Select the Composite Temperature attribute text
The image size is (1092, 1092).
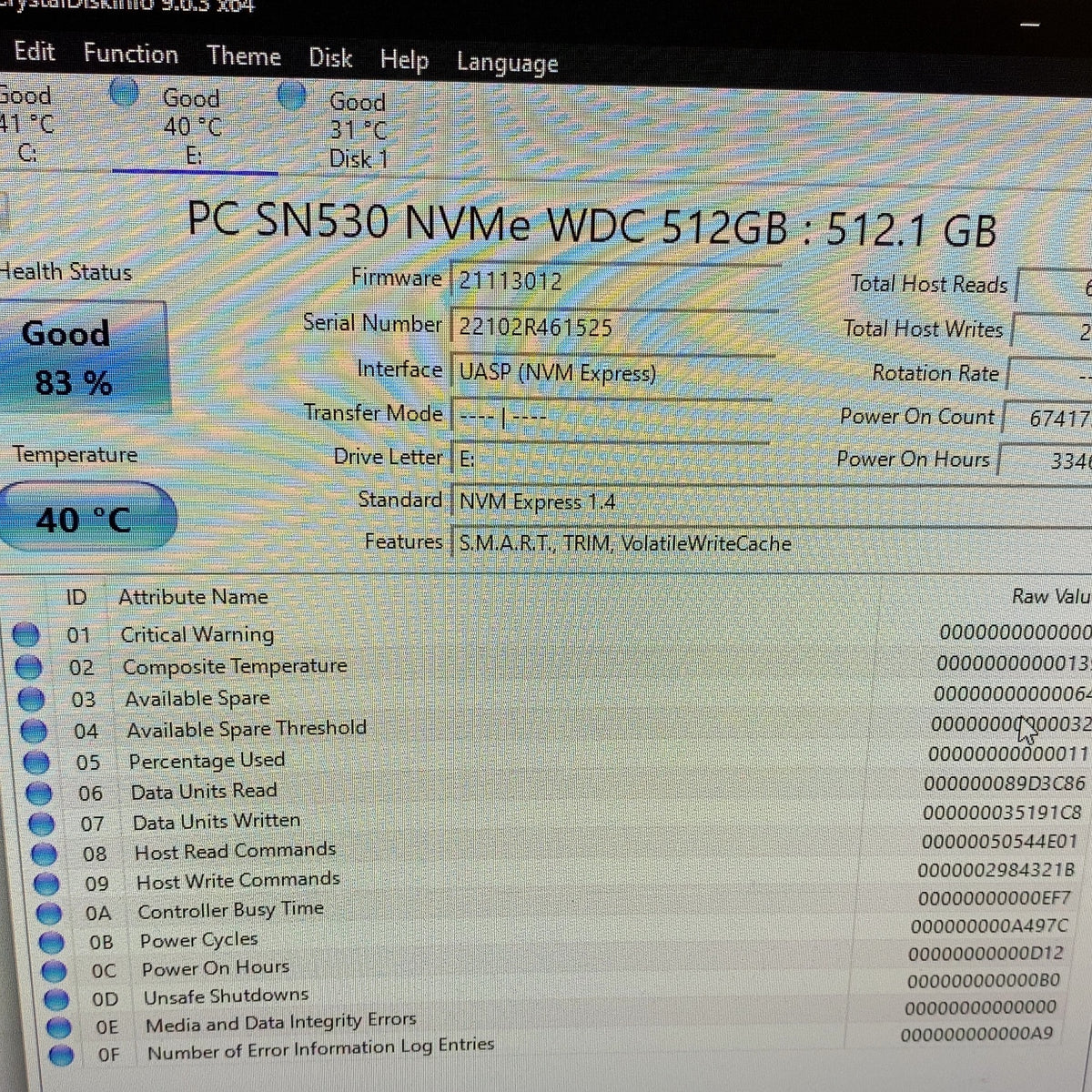(235, 666)
